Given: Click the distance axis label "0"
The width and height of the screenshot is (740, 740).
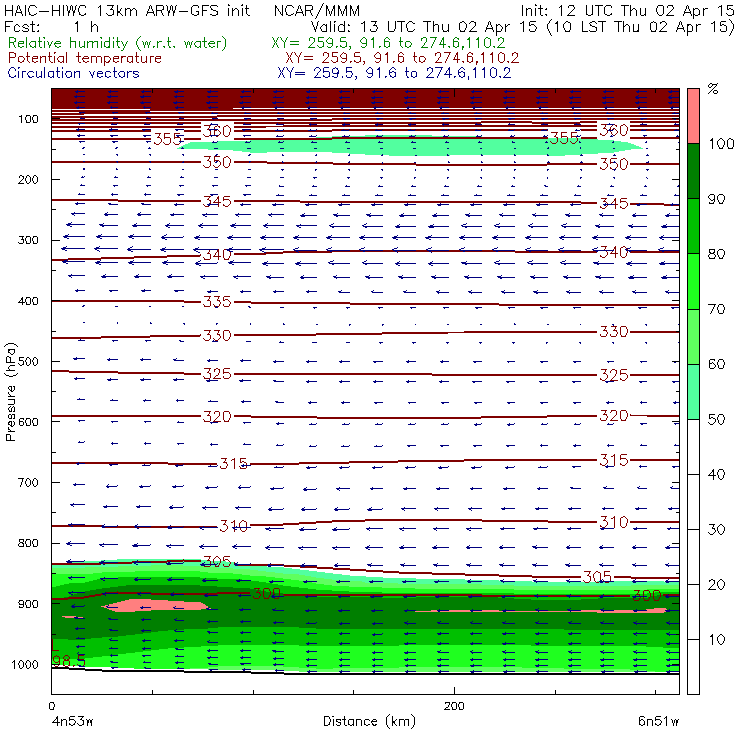Looking at the screenshot, I should point(51,706).
